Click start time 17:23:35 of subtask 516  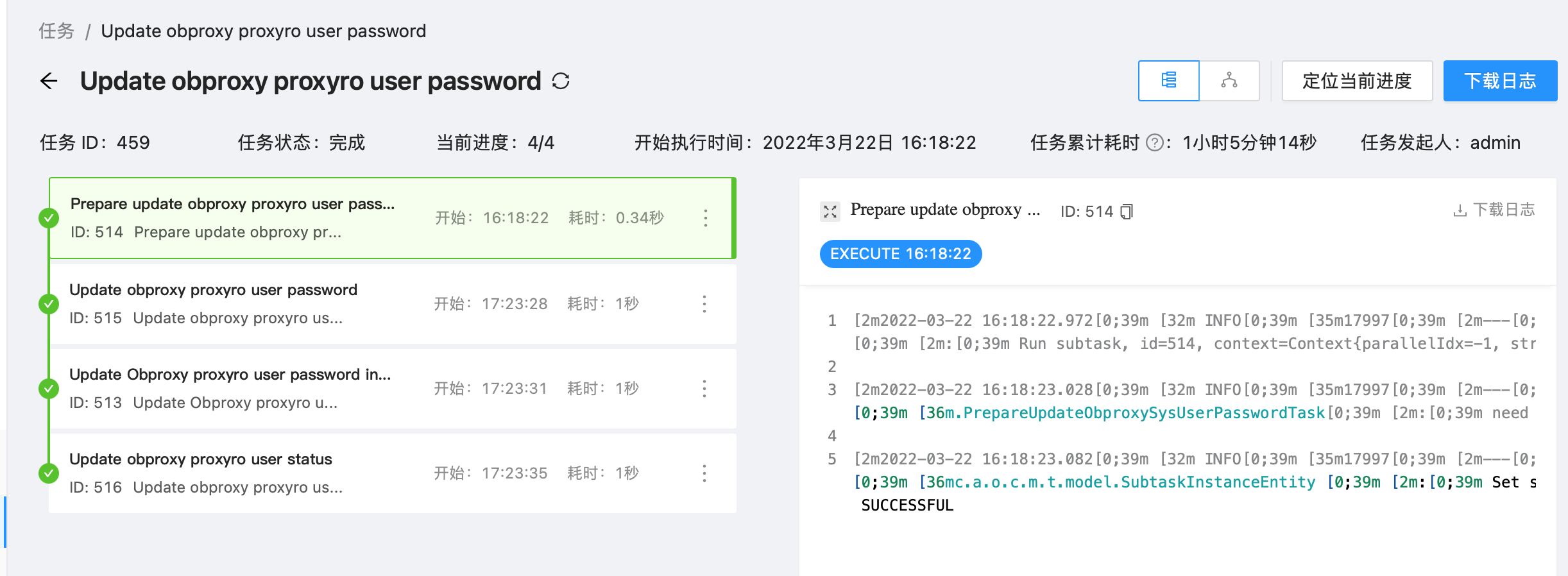[x=515, y=473]
